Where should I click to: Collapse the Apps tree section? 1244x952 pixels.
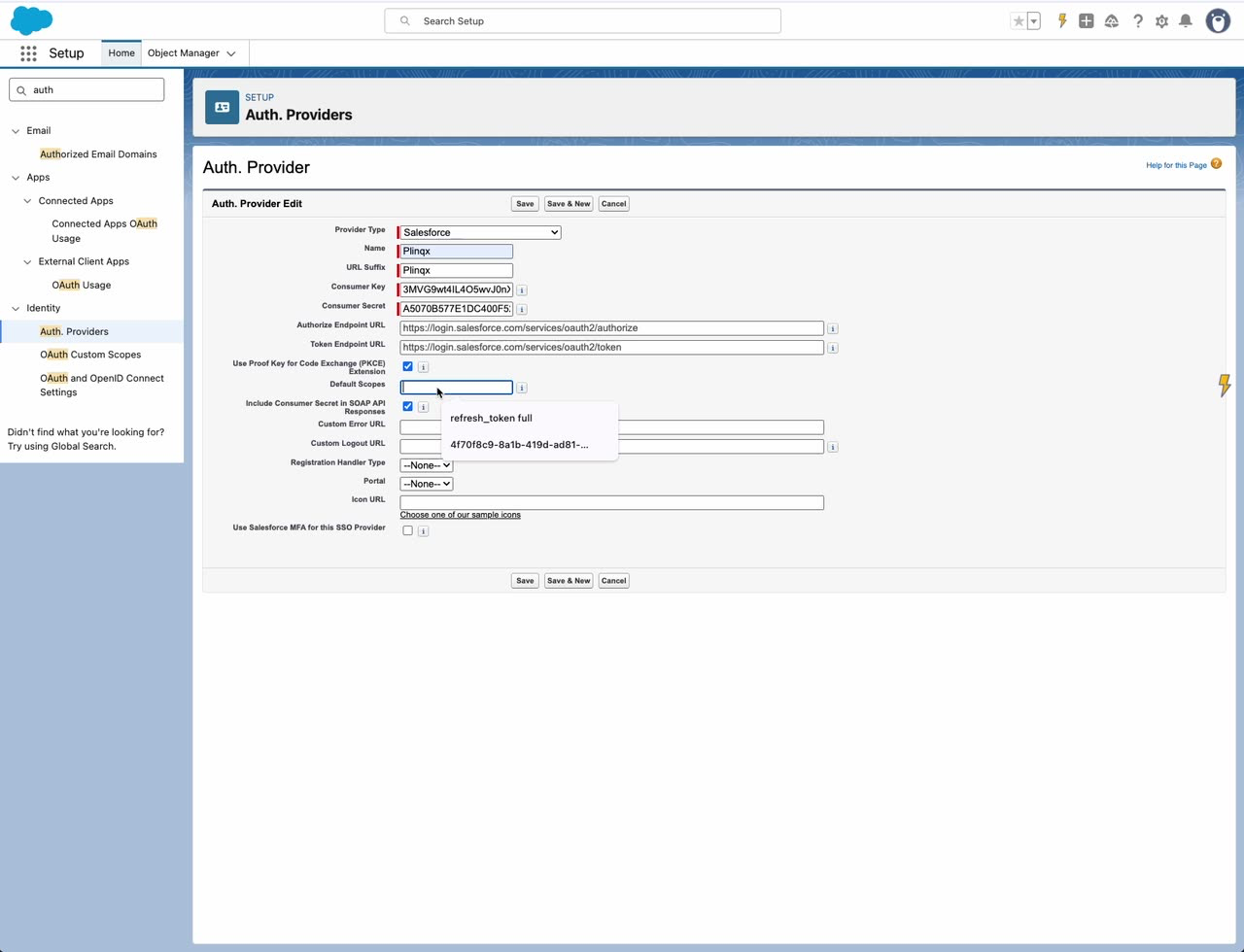16,178
